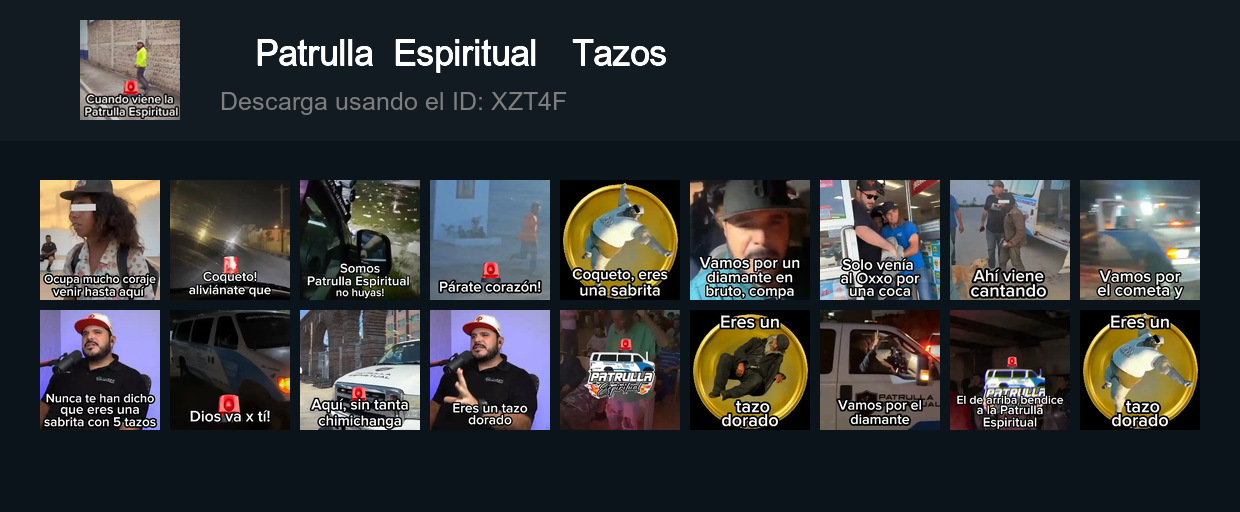The height and width of the screenshot is (512, 1240).
Task: Select the 'Coqueto! aliviánate que' sticker
Action: [x=230, y=240]
